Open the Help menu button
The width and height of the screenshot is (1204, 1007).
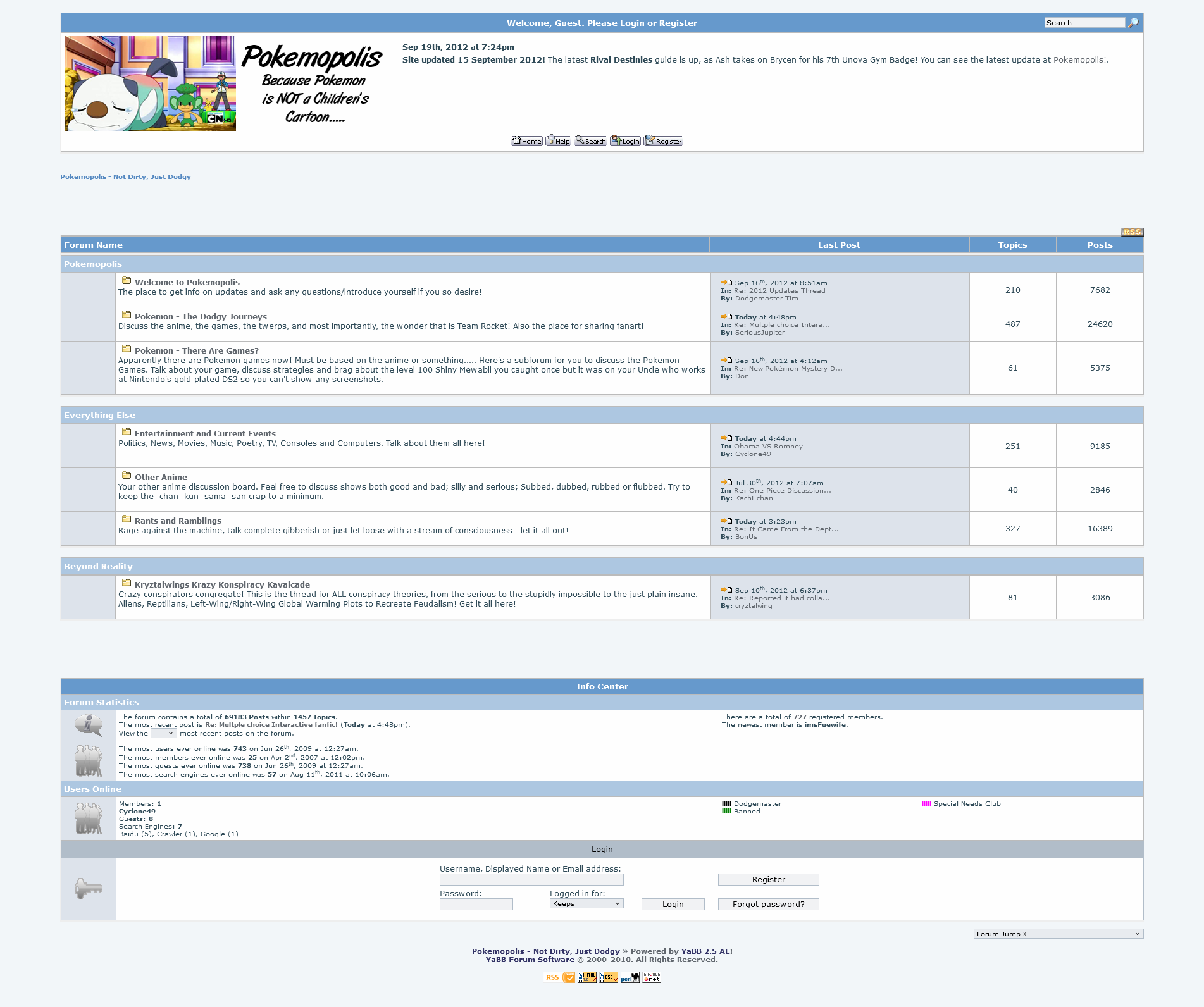pos(559,140)
